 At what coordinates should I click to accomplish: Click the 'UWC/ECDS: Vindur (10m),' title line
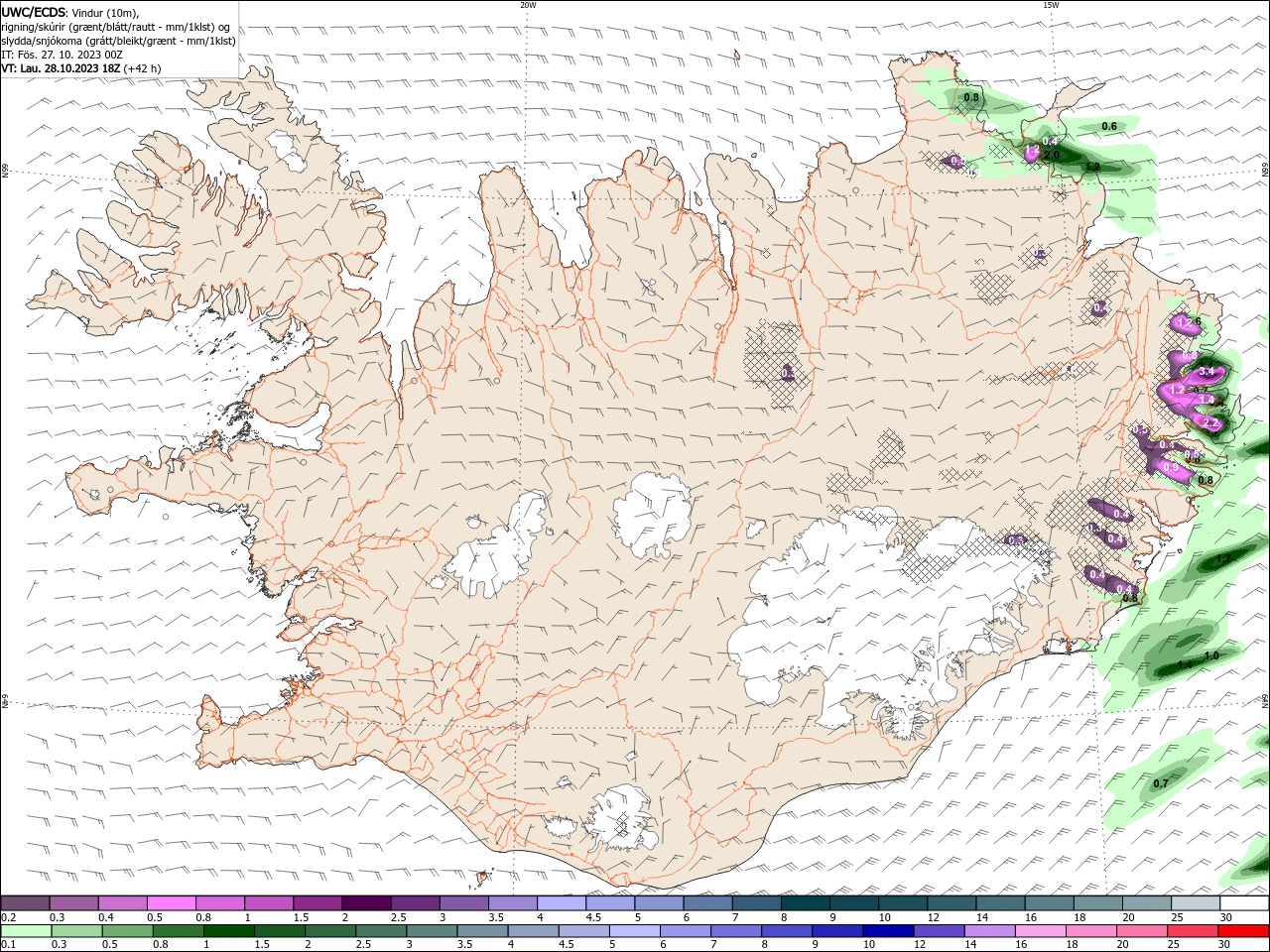70,12
